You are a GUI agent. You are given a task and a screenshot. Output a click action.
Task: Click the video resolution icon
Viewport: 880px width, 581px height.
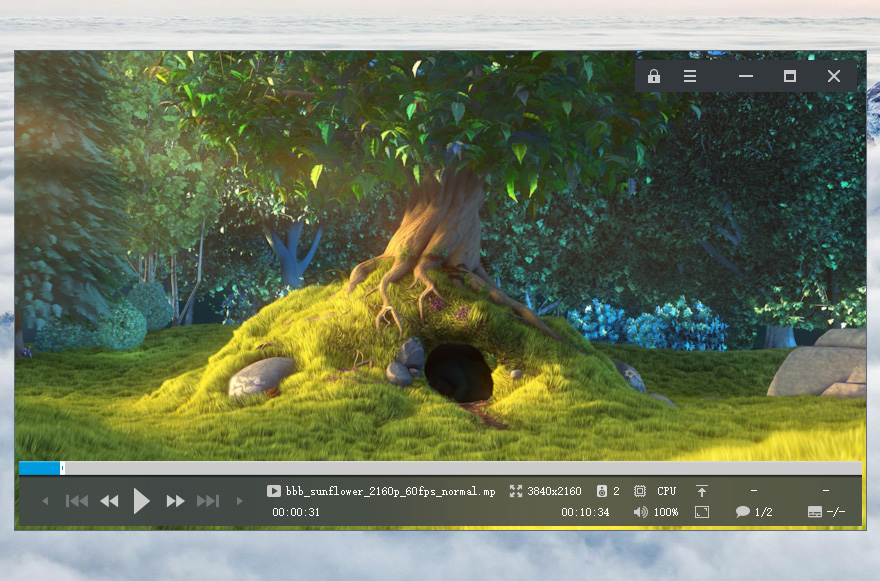click(x=515, y=491)
